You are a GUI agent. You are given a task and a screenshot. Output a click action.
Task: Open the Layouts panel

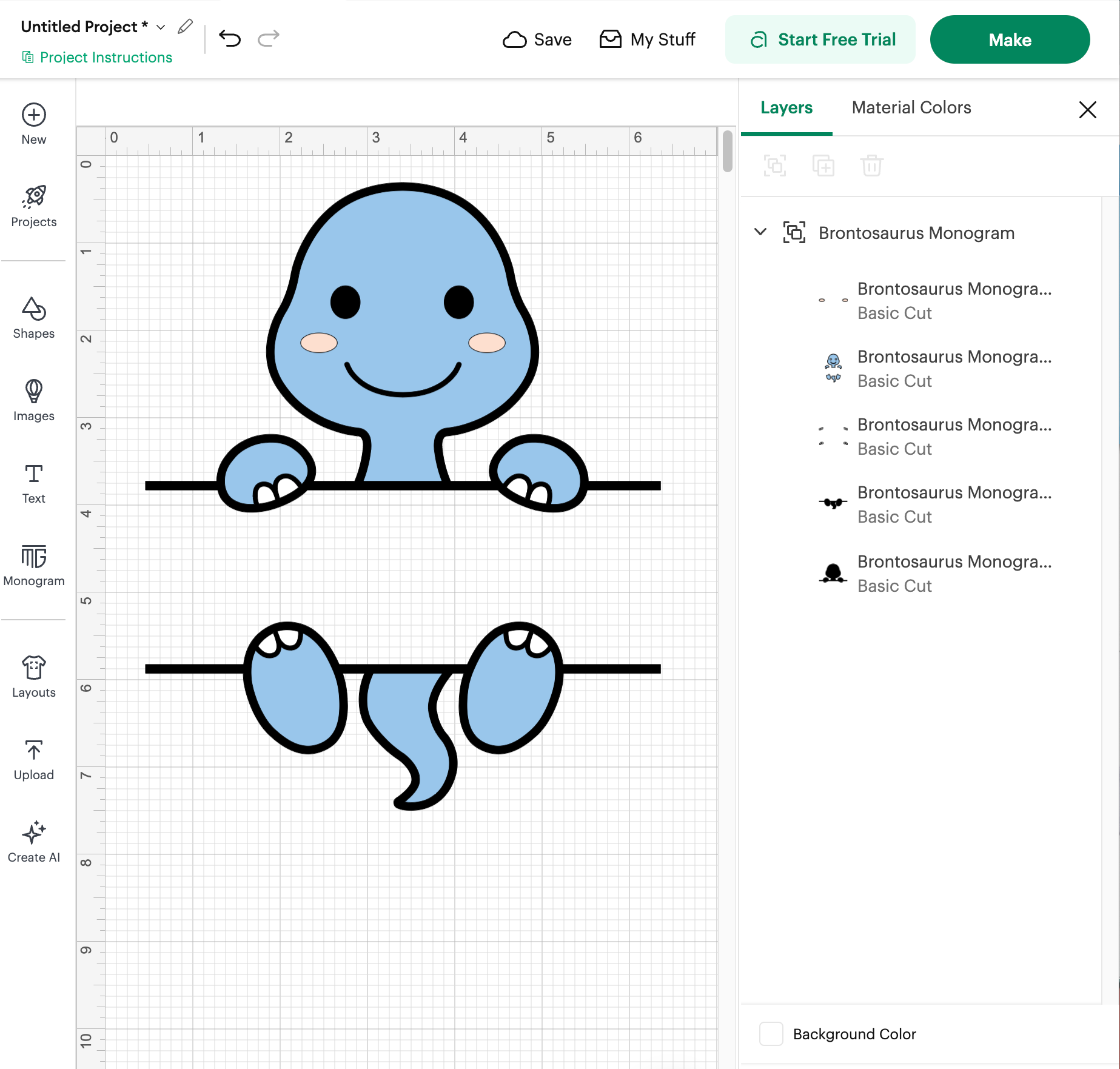(34, 677)
